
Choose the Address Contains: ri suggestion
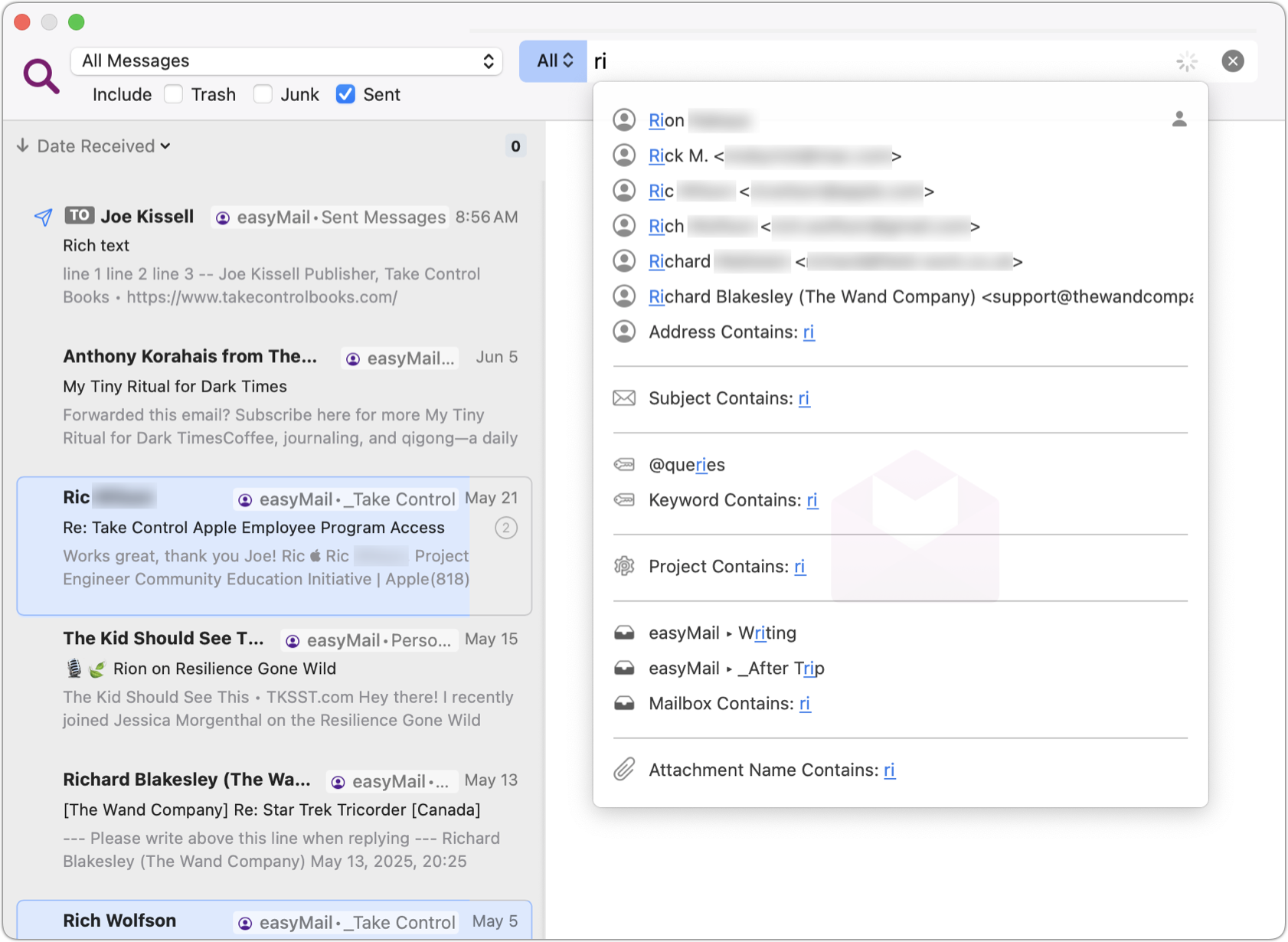tap(731, 332)
